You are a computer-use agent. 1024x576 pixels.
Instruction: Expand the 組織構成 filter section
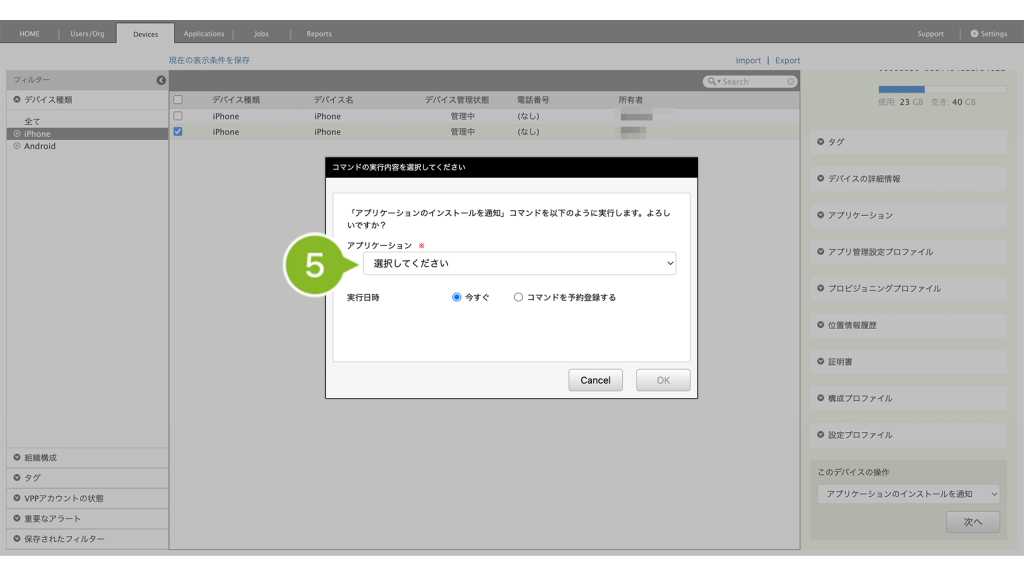(17, 457)
